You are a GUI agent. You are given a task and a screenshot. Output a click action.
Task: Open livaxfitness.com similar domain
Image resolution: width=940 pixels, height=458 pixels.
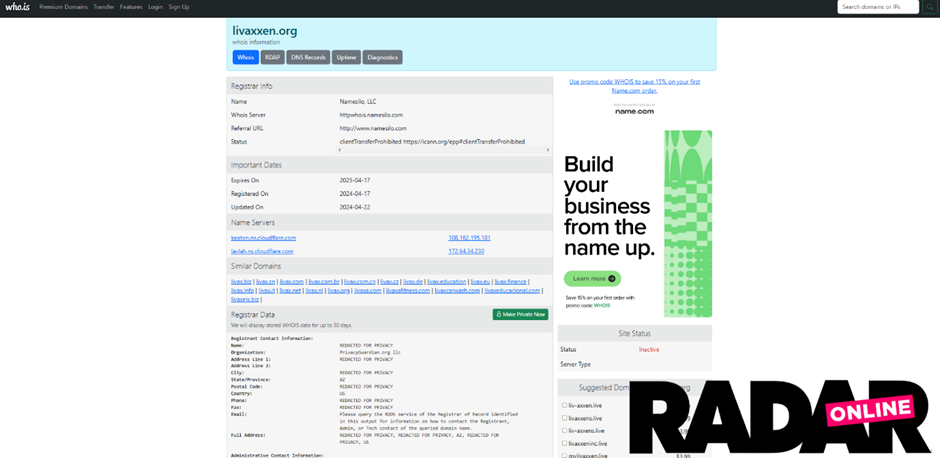tap(408, 291)
